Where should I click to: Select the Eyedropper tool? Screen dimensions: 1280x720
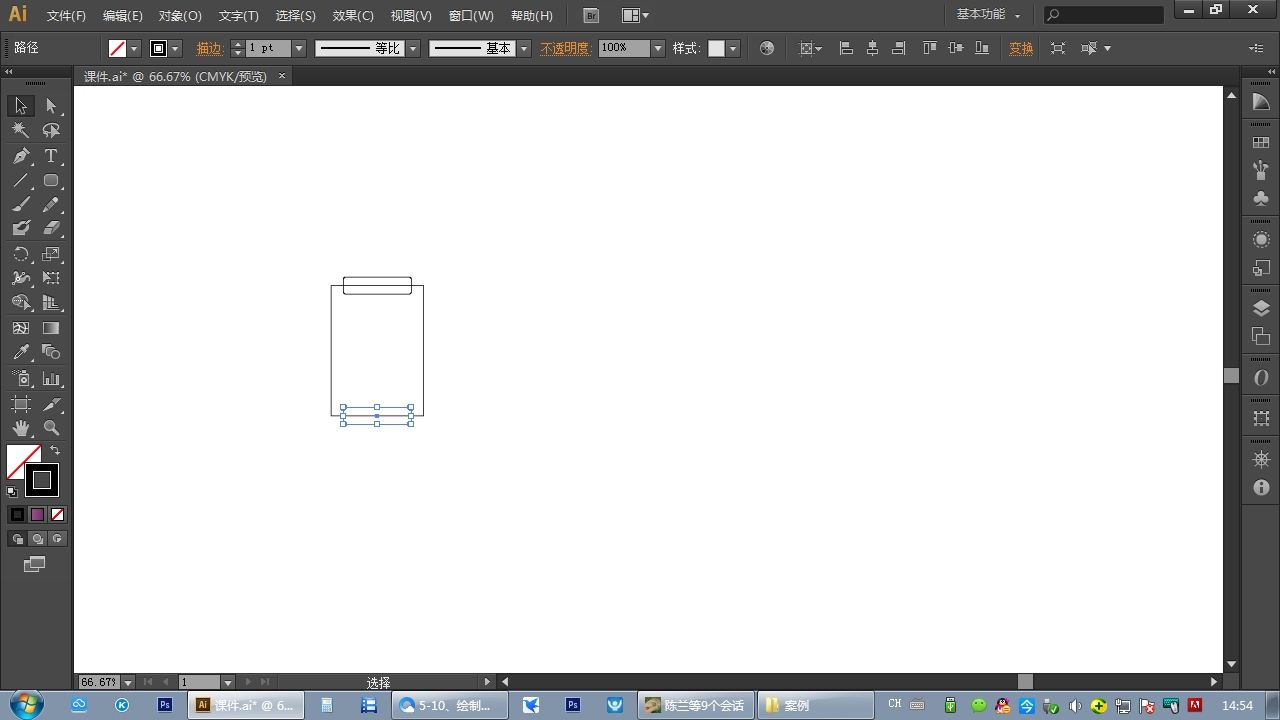tap(21, 352)
